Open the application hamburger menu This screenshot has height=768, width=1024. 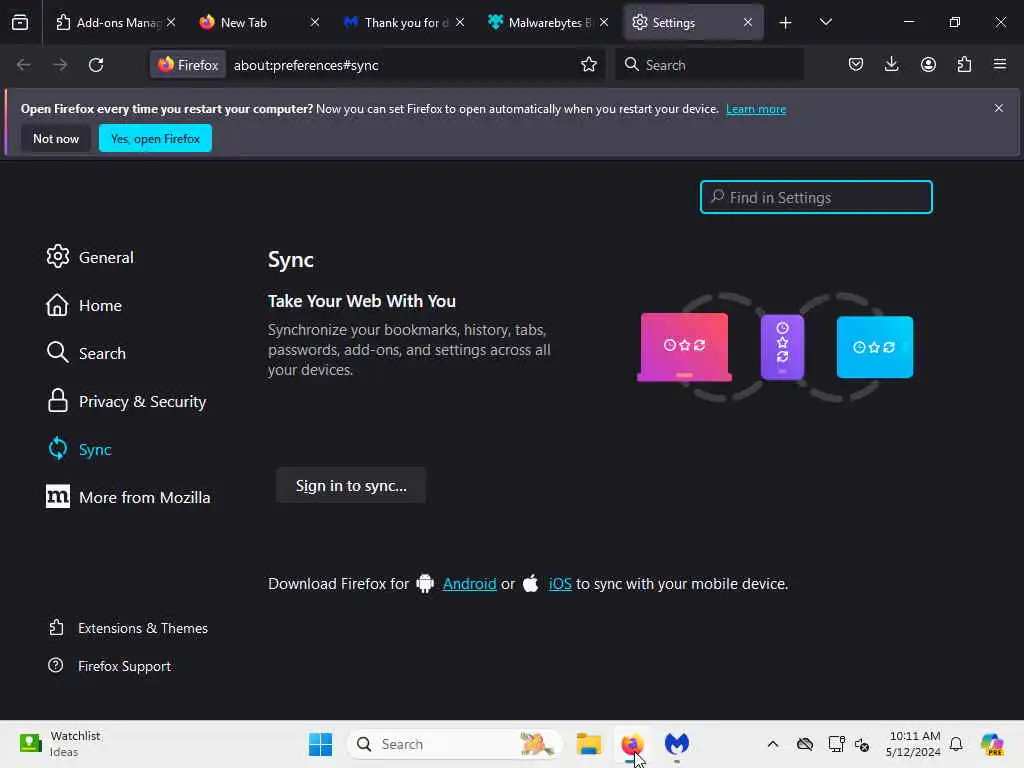(1000, 65)
